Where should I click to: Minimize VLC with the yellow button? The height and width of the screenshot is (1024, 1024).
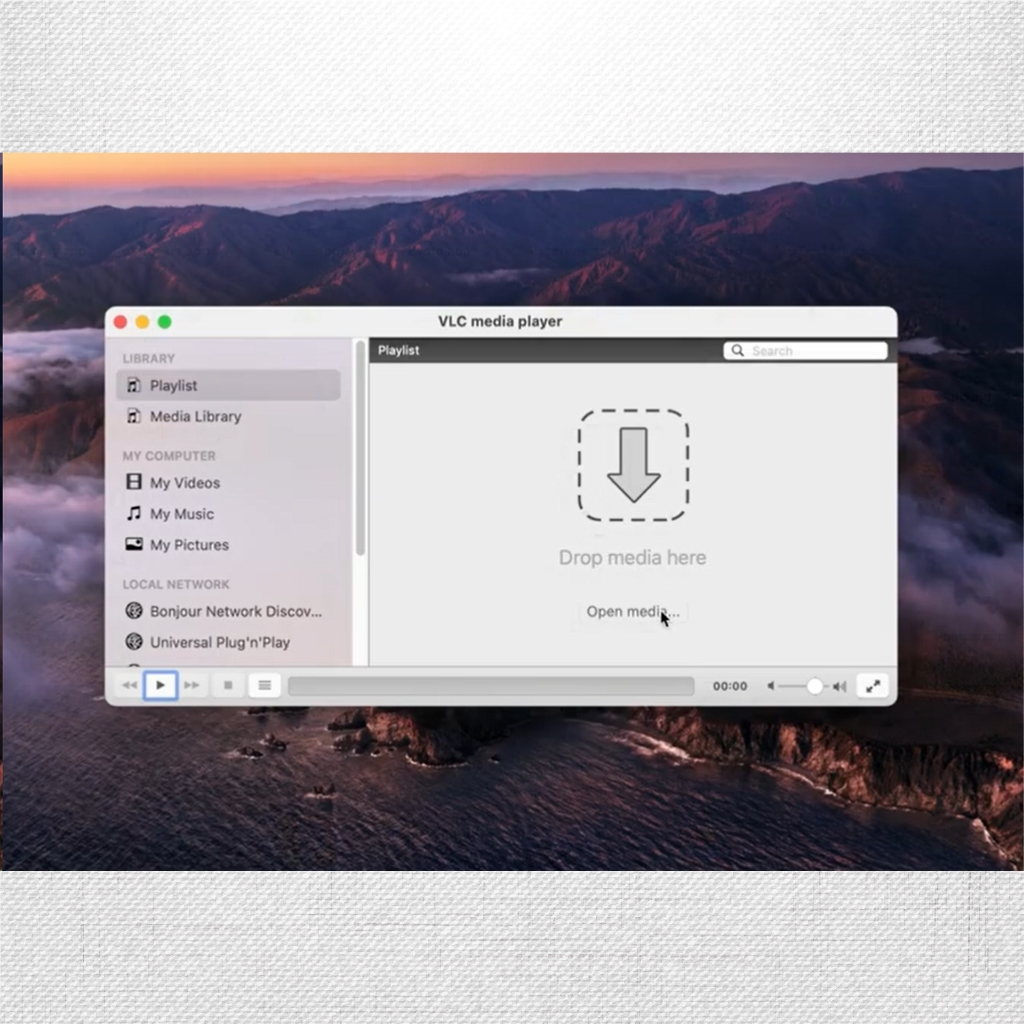point(142,322)
